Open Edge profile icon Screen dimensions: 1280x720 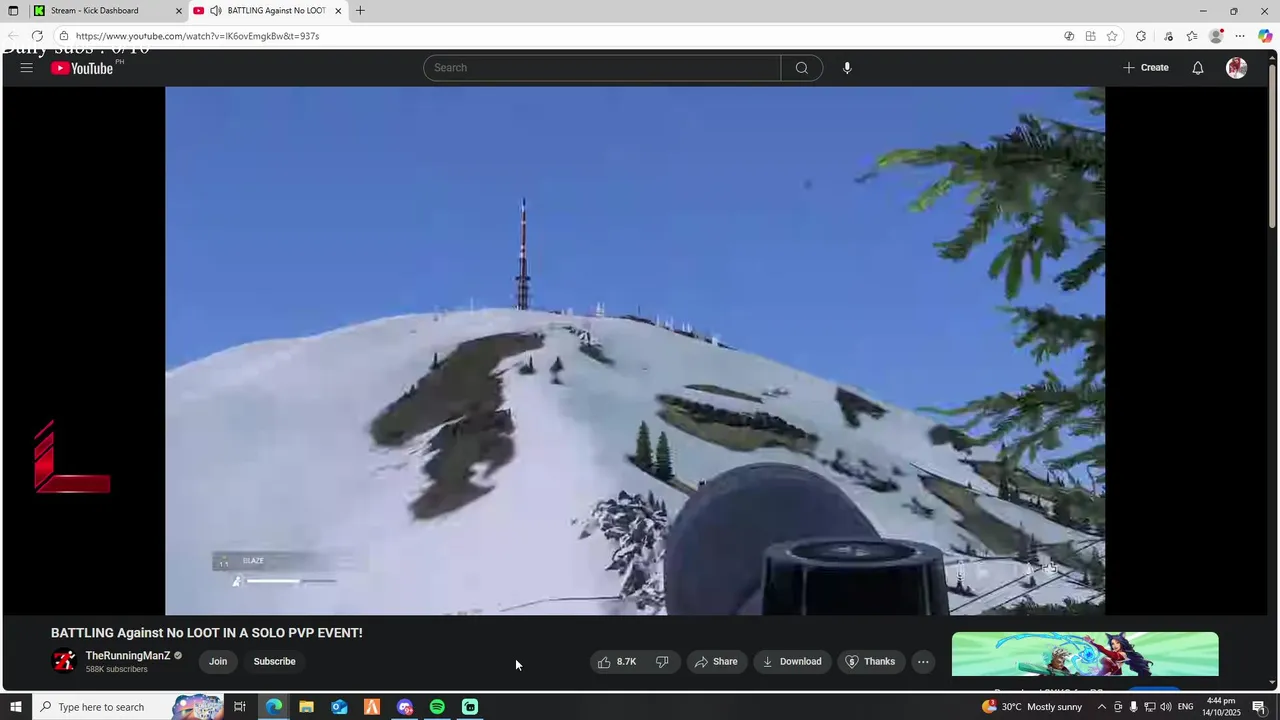coord(1216,36)
